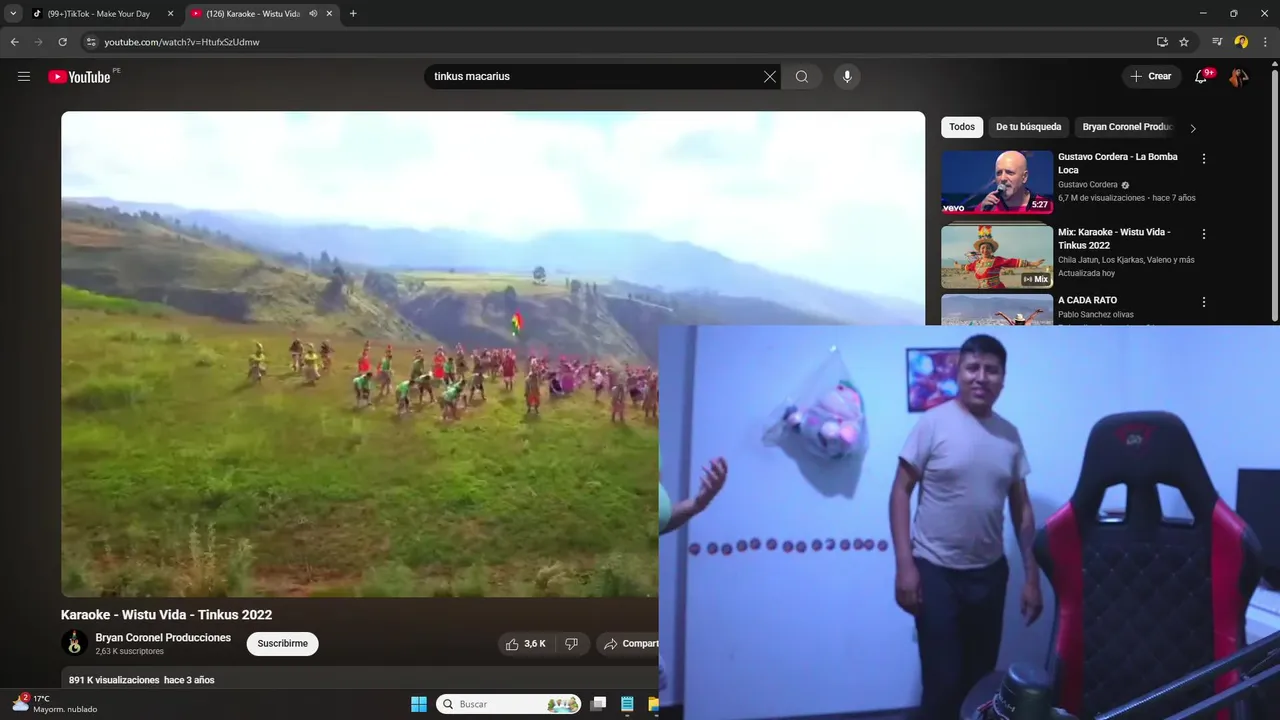Viewport: 1280px width, 720px height.
Task: Click the address bar URL
Action: [x=182, y=42]
